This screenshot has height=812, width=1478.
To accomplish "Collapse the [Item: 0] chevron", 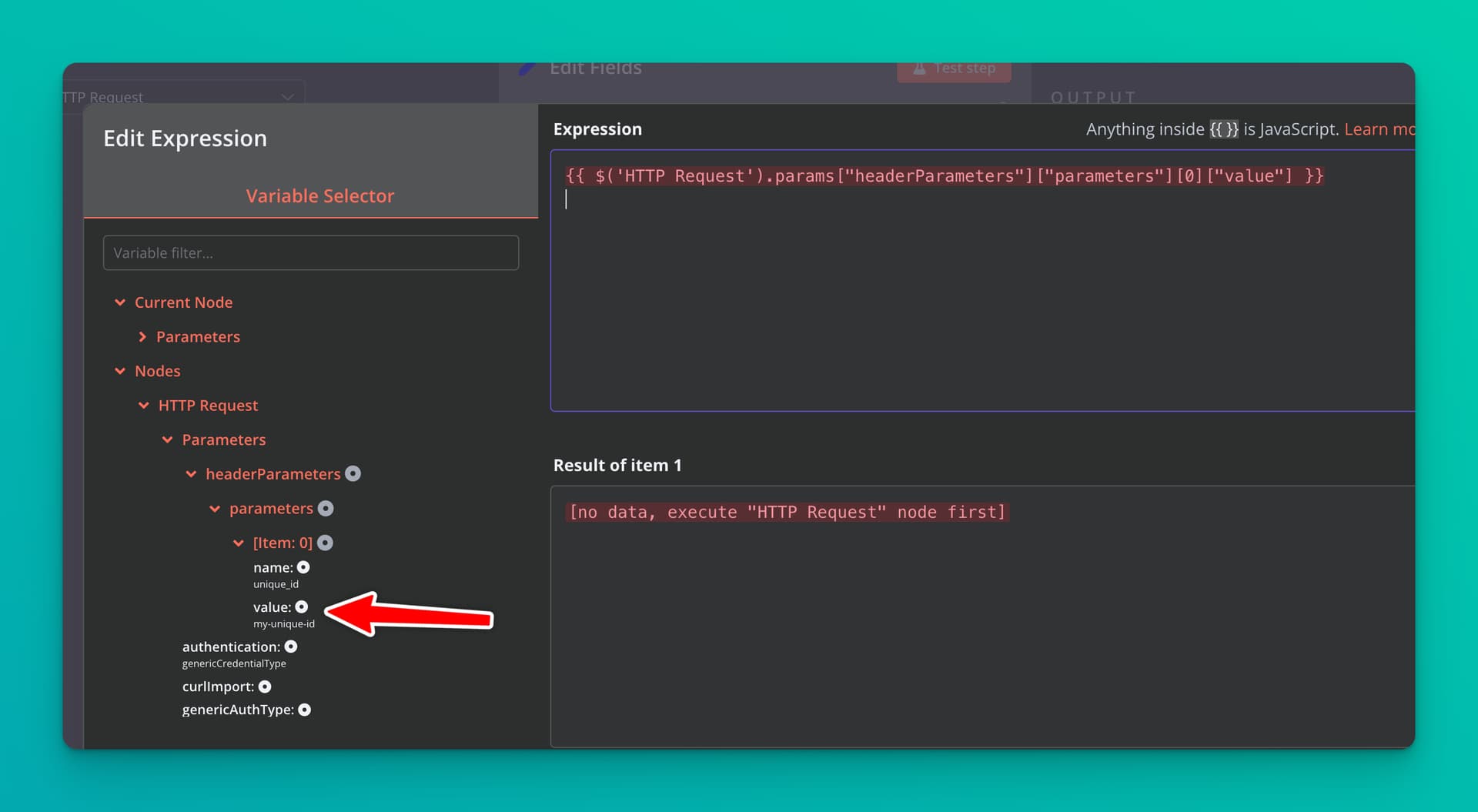I will pos(239,543).
